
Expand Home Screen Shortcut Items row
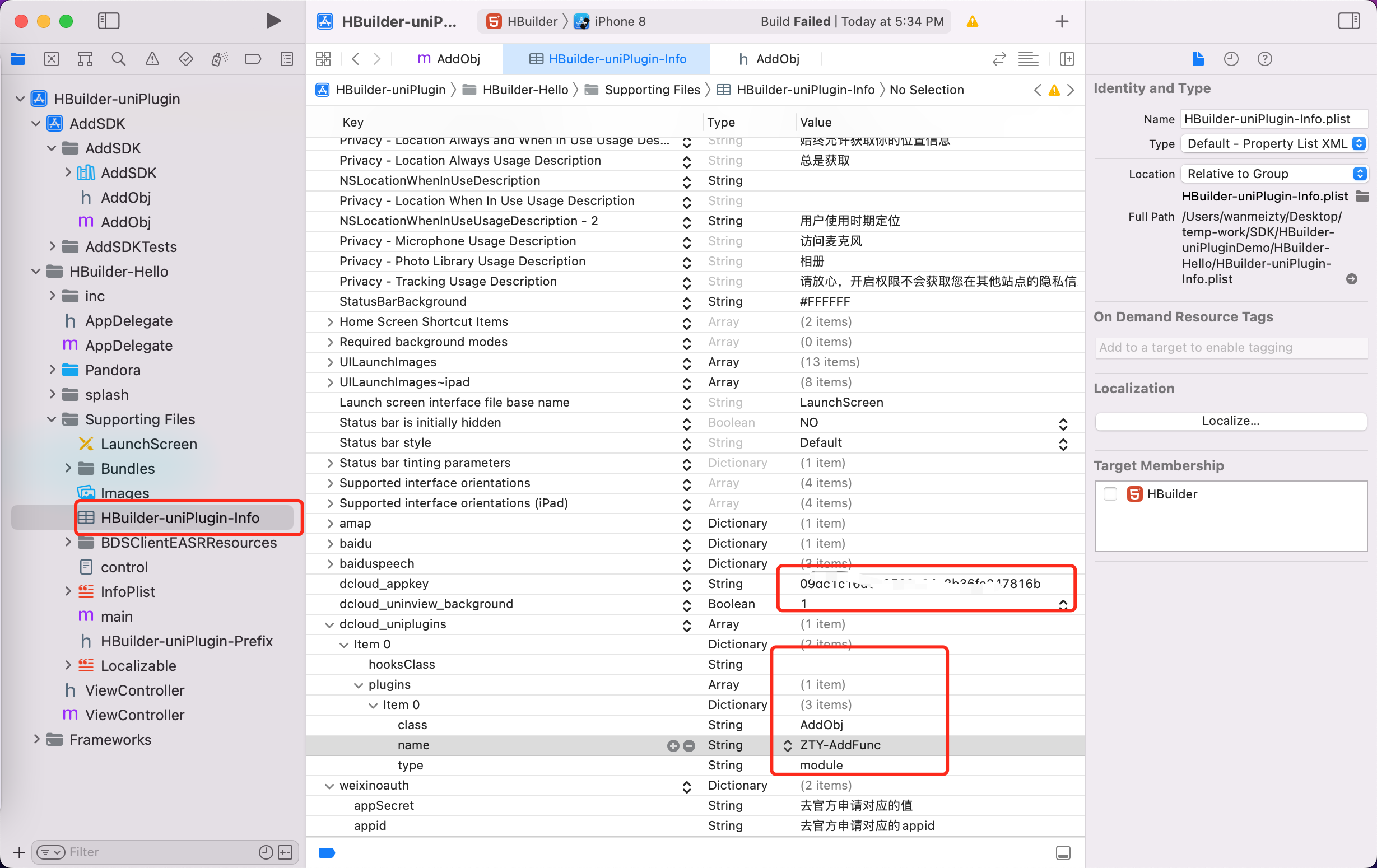pyautogui.click(x=330, y=322)
